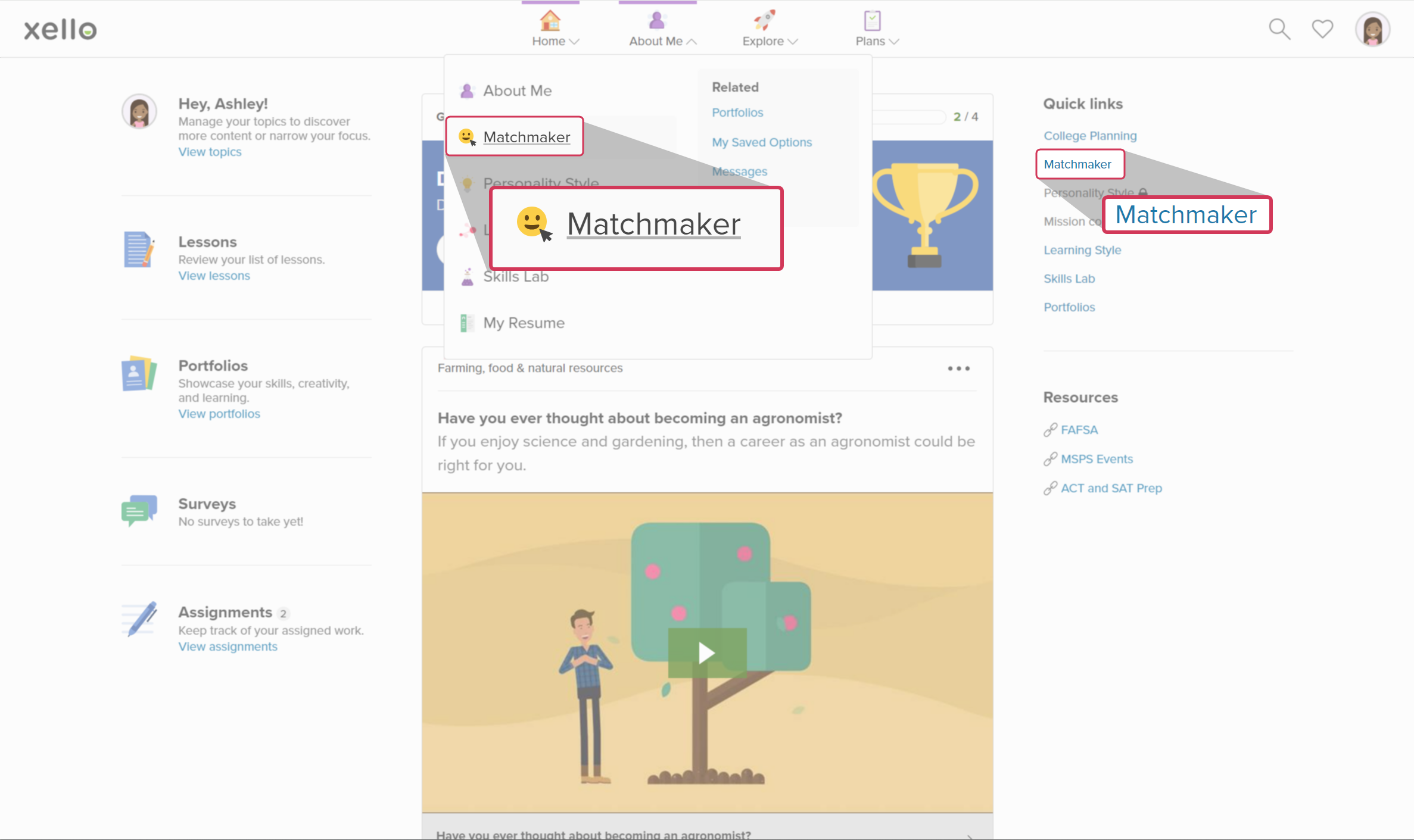Select About Me in dropdown menu
Viewport: 1414px width, 840px height.
[x=517, y=90]
